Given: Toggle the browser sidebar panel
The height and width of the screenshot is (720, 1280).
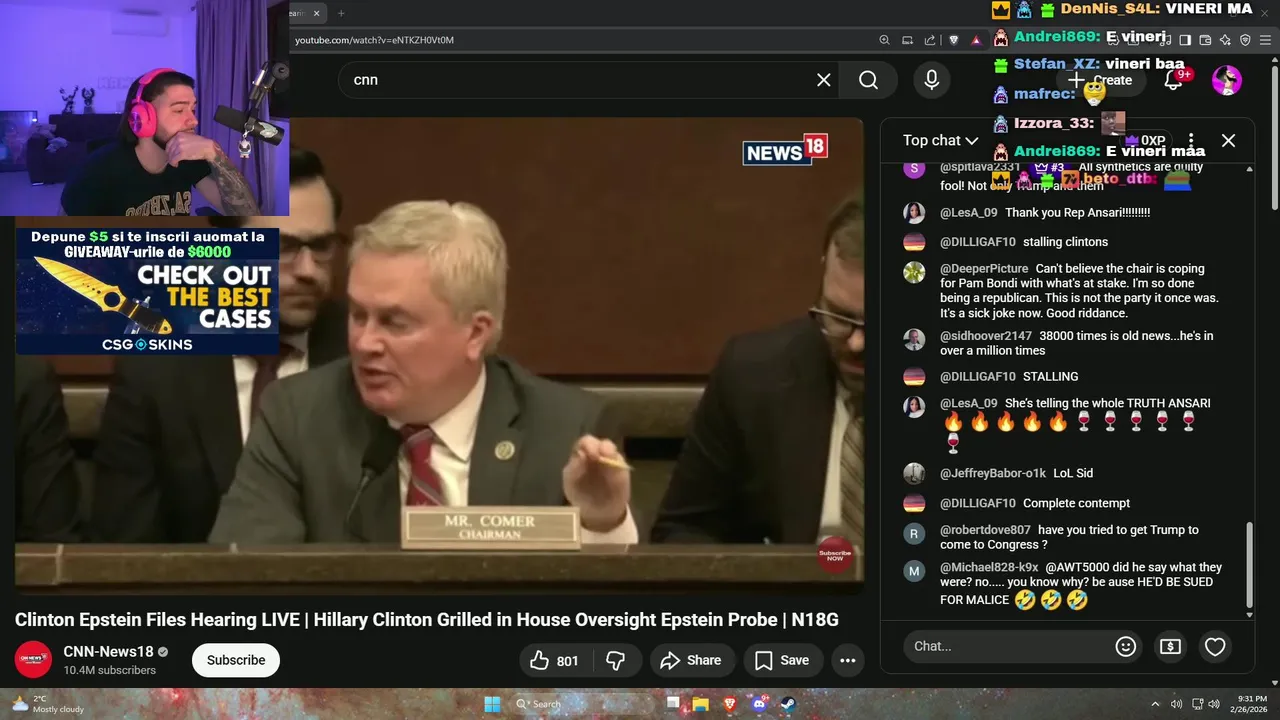Looking at the screenshot, I should [x=1185, y=40].
